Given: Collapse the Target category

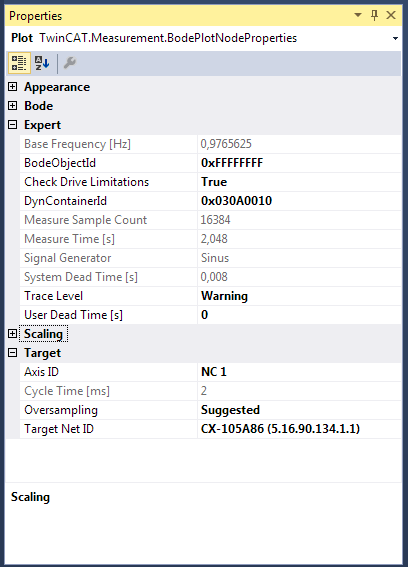Looking at the screenshot, I should [13, 353].
